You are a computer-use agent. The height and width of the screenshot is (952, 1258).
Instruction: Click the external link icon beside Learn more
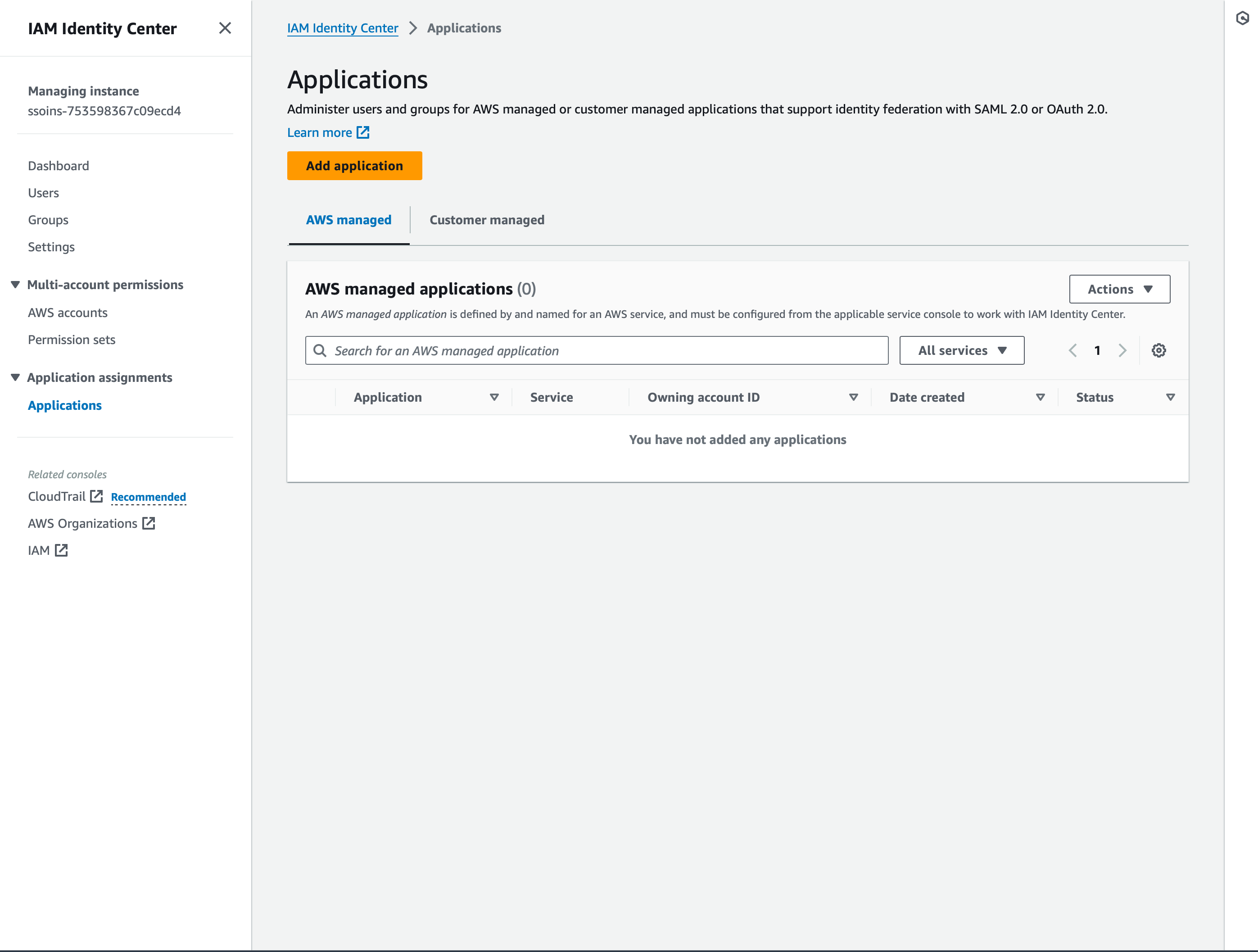coord(363,132)
